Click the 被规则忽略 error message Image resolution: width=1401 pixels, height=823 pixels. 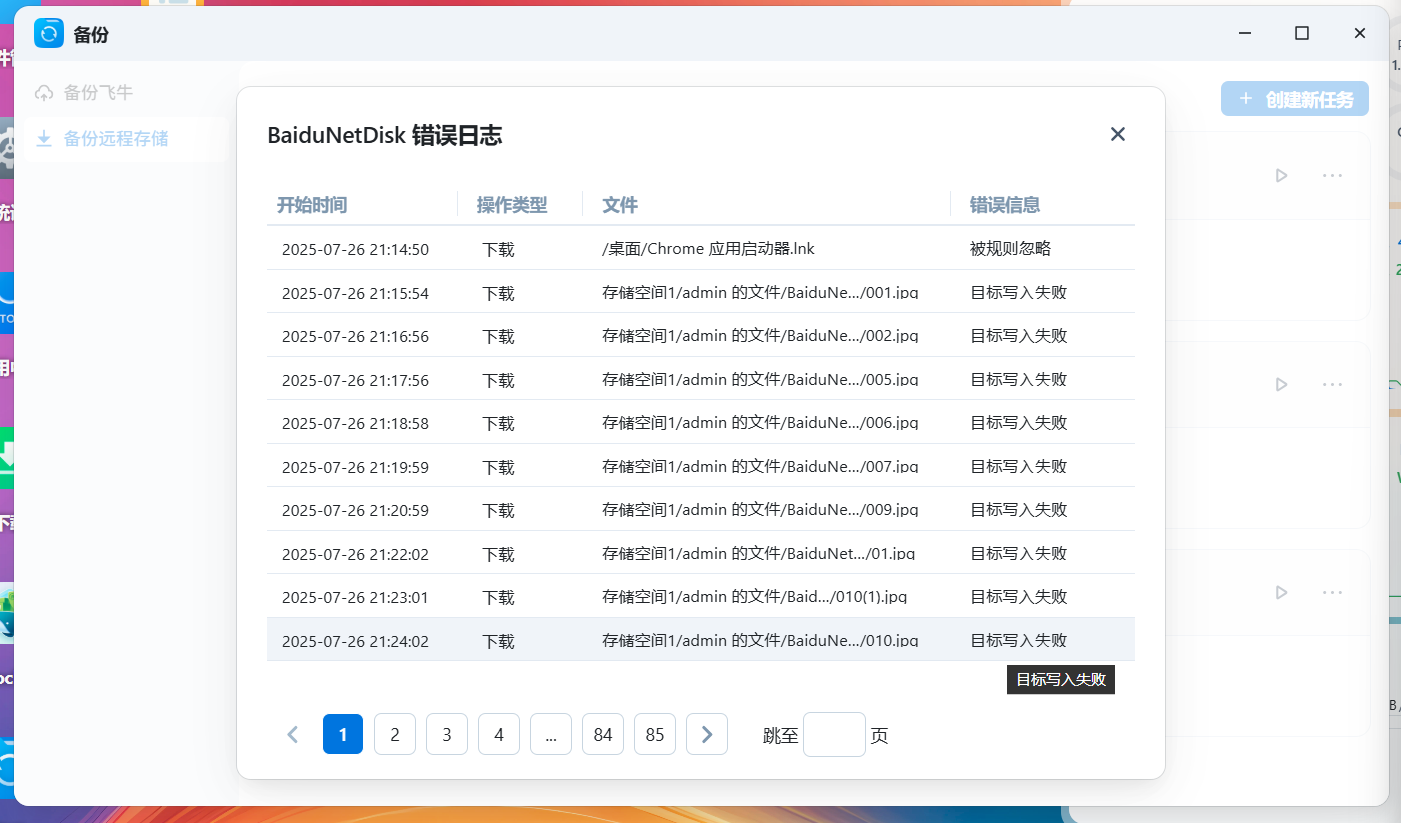[x=1010, y=249]
